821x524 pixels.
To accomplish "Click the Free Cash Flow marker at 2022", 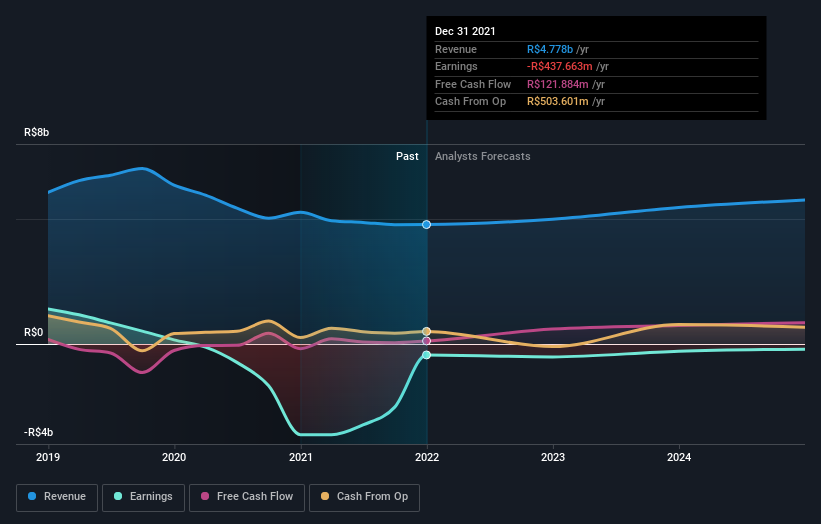I will (x=427, y=341).
